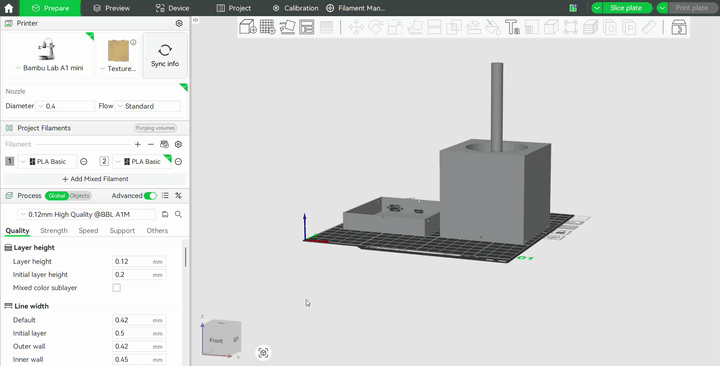Click the plus icon to add filament
The width and height of the screenshot is (720, 366).
click(x=138, y=144)
